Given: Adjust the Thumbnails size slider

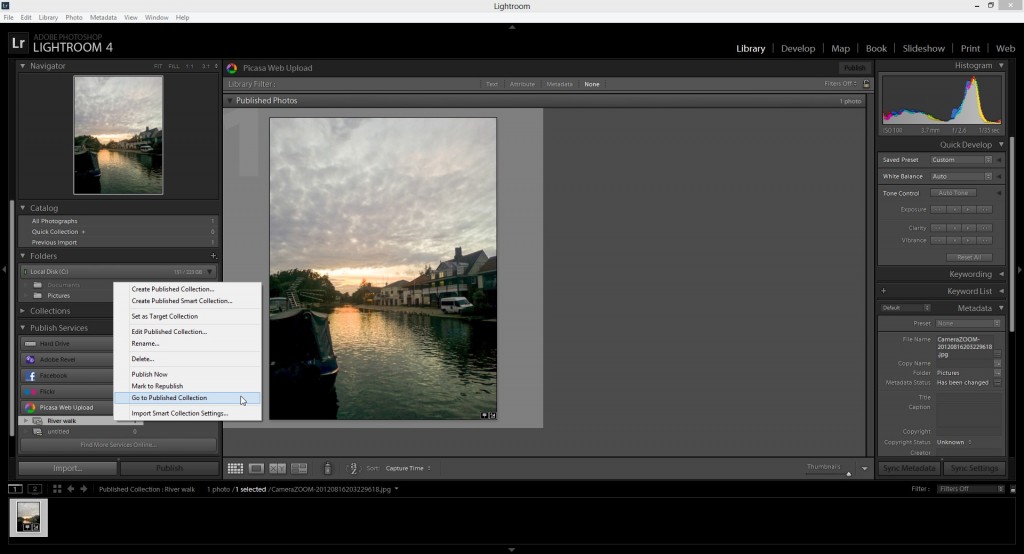Looking at the screenshot, I should click(849, 472).
